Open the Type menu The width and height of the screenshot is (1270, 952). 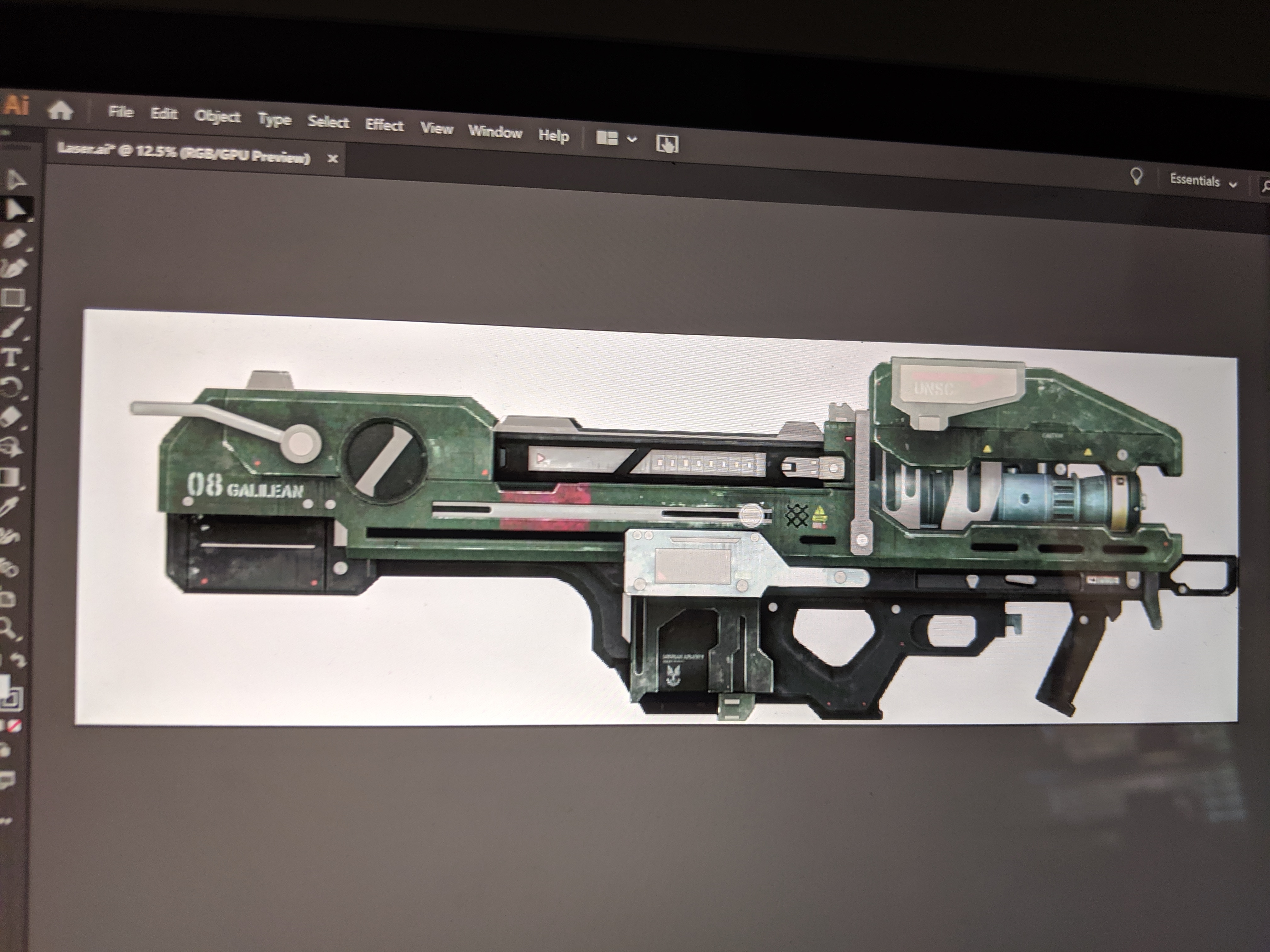click(x=274, y=120)
